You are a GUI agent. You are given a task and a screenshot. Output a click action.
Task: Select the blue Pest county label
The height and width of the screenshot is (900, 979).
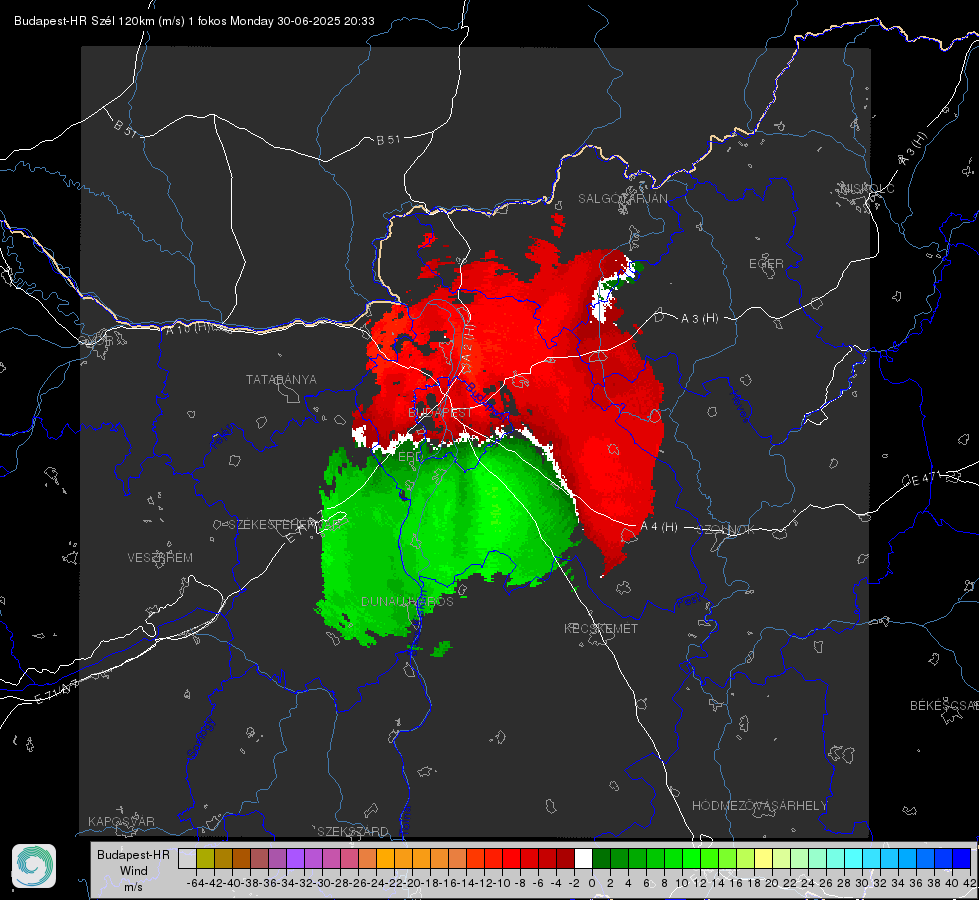688,602
